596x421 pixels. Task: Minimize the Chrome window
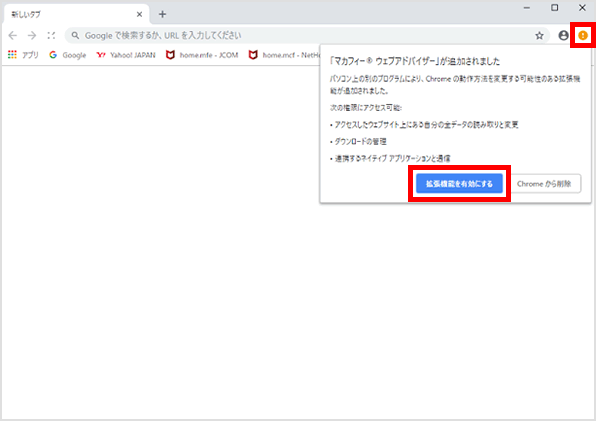coord(526,8)
